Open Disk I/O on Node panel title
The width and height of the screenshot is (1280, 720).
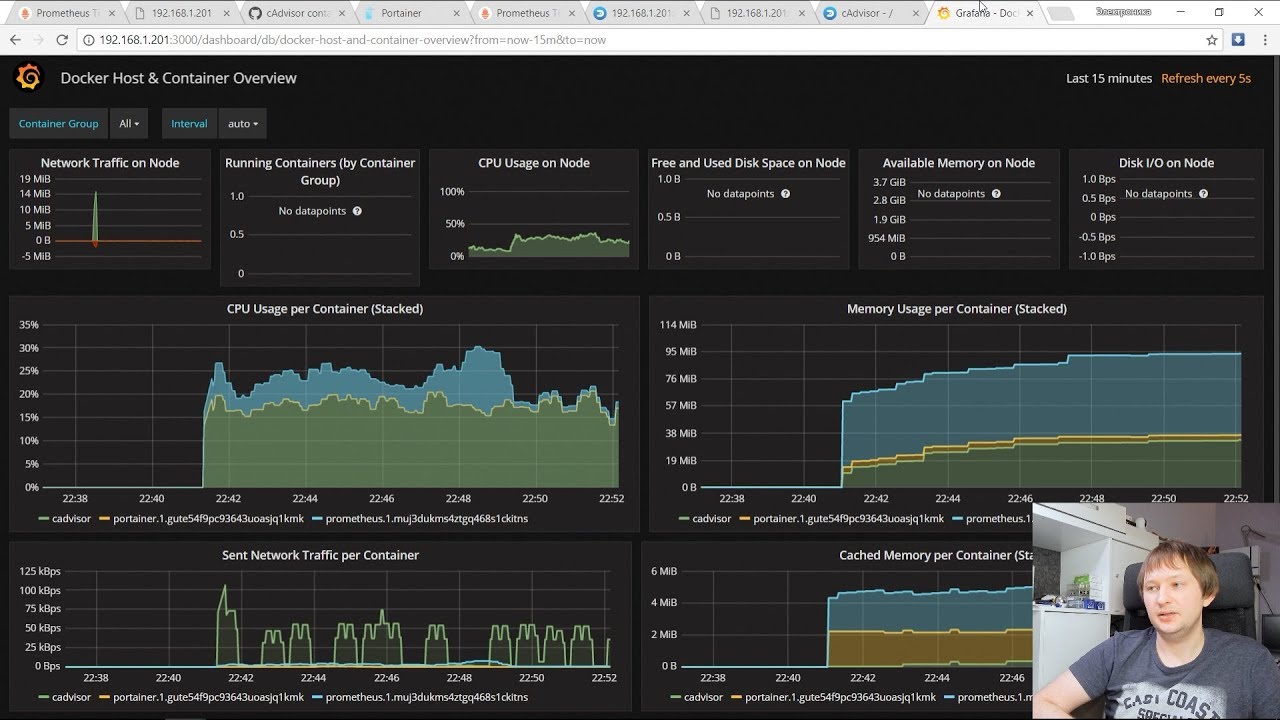click(x=1166, y=163)
